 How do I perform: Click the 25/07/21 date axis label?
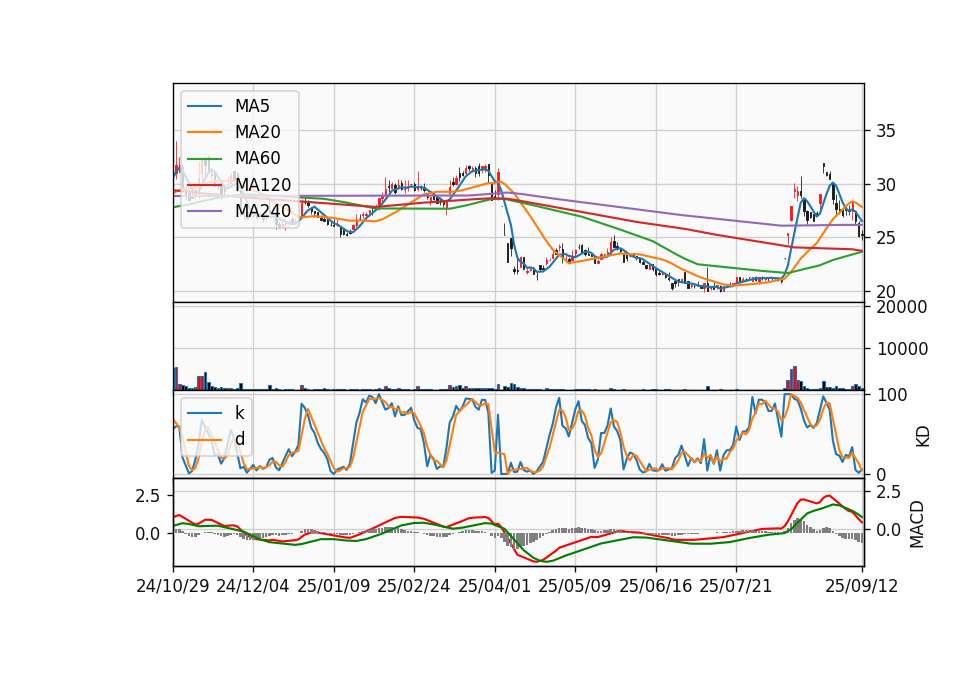coord(736,586)
